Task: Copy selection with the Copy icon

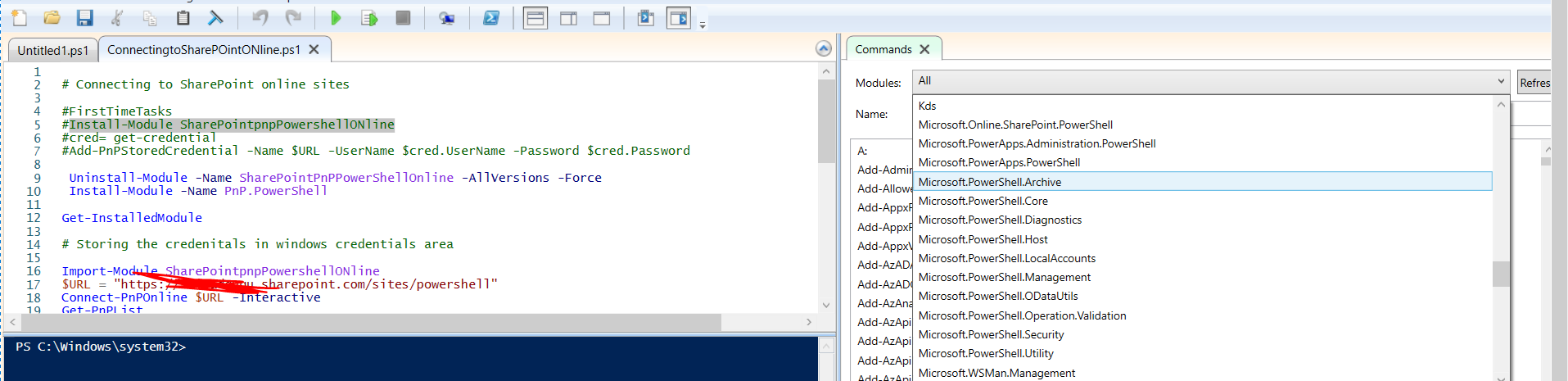Action: tap(150, 17)
